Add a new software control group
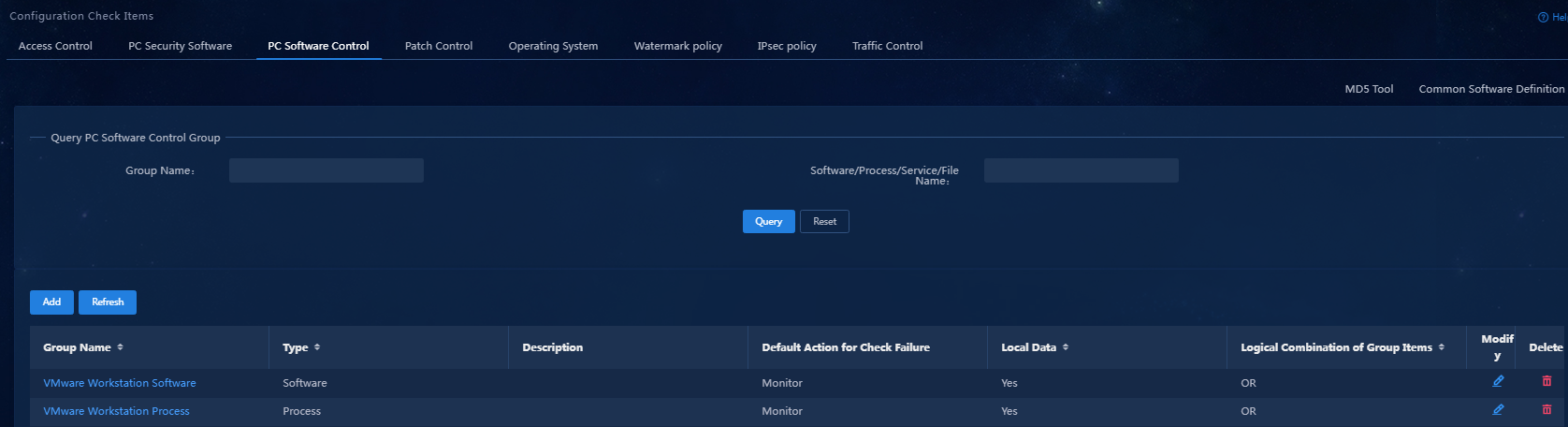 point(51,302)
